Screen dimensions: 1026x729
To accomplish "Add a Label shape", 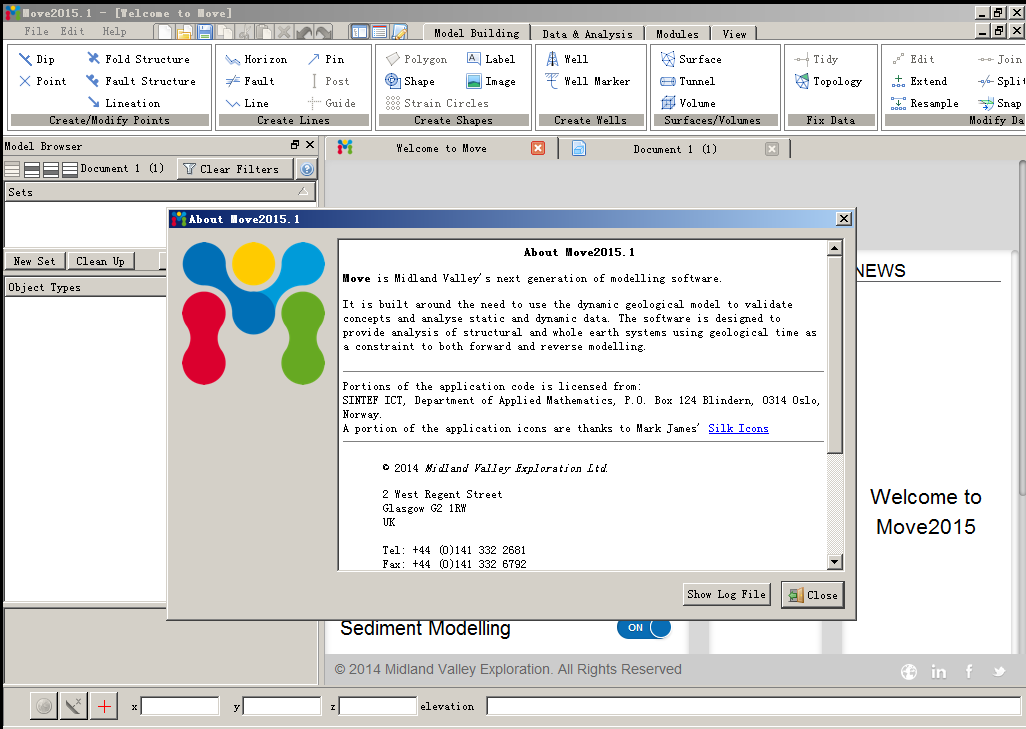I will [491, 60].
